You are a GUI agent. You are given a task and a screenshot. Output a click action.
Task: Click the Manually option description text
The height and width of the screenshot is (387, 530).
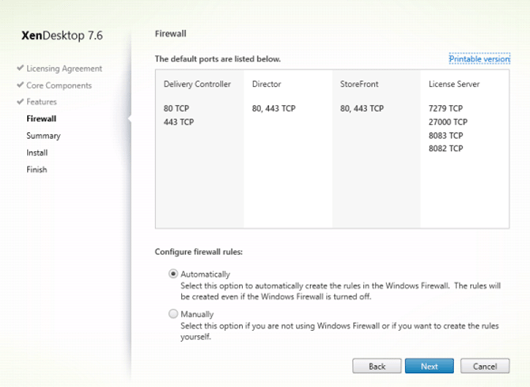coord(340,331)
